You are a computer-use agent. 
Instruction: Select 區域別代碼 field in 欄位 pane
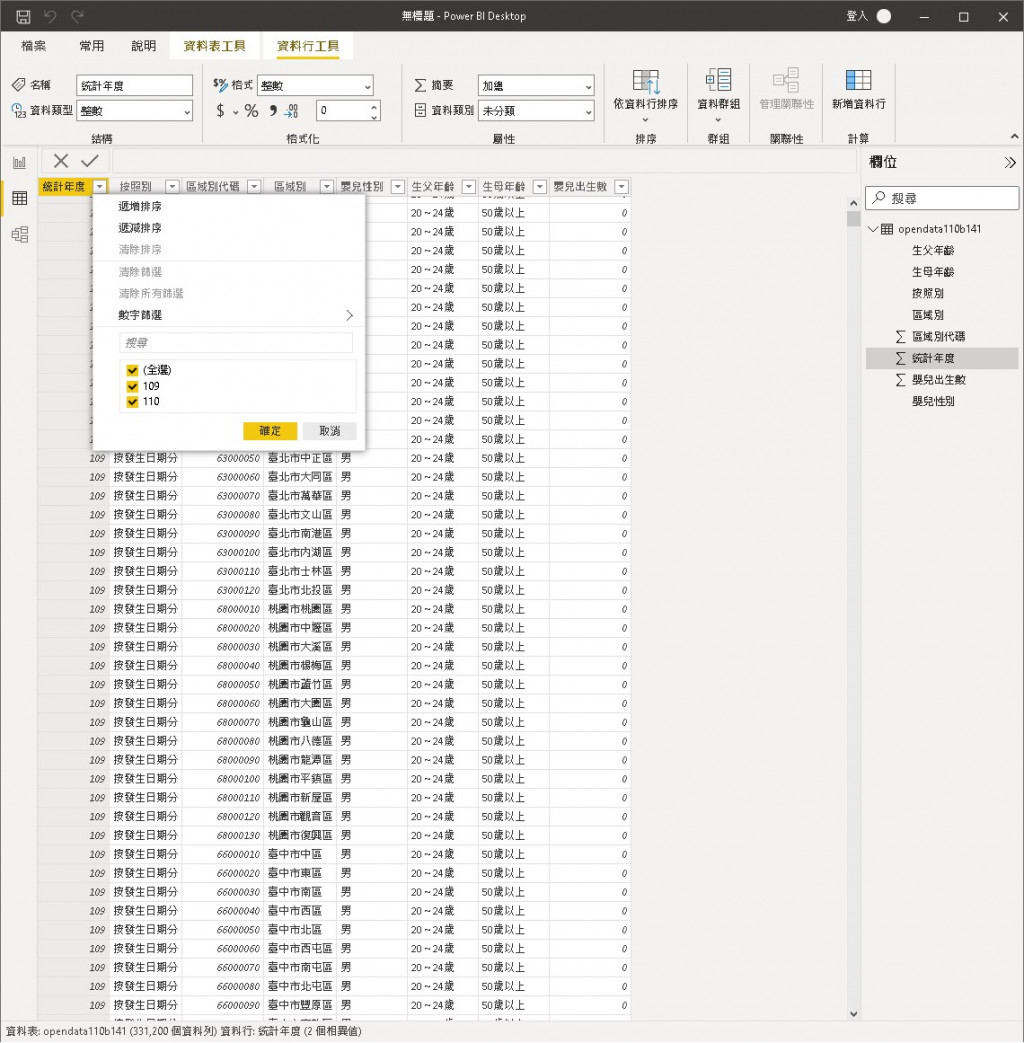tap(938, 337)
